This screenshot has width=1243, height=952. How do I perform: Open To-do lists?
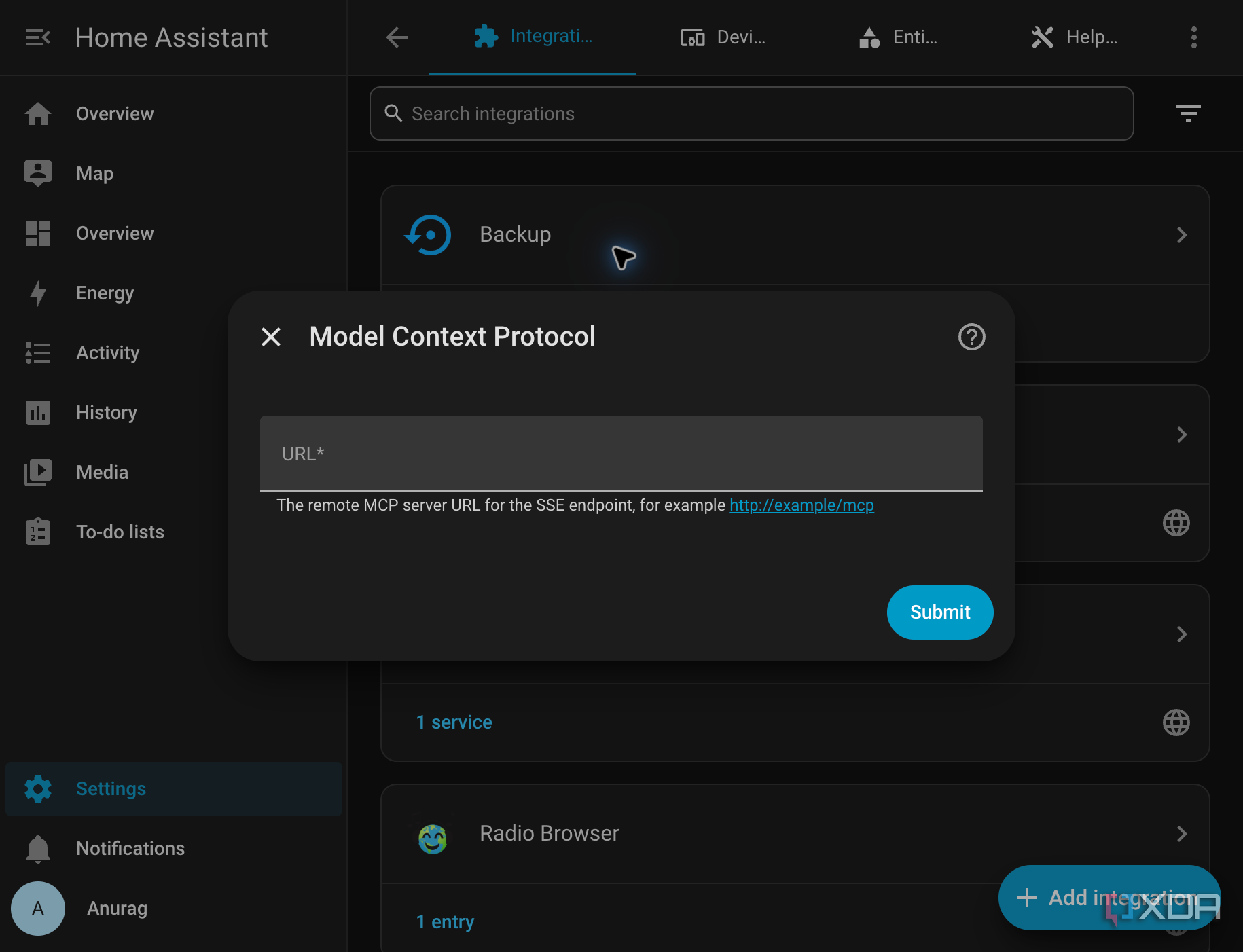point(173,532)
